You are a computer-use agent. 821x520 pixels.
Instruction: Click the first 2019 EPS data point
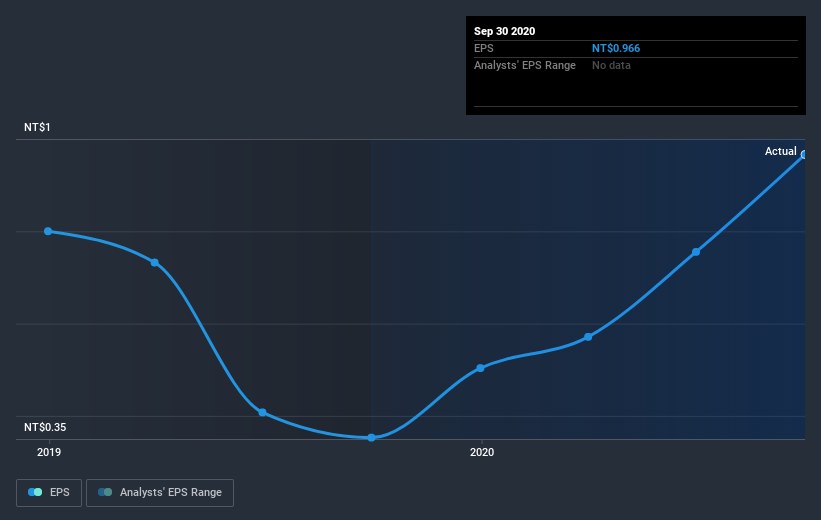pos(48,231)
